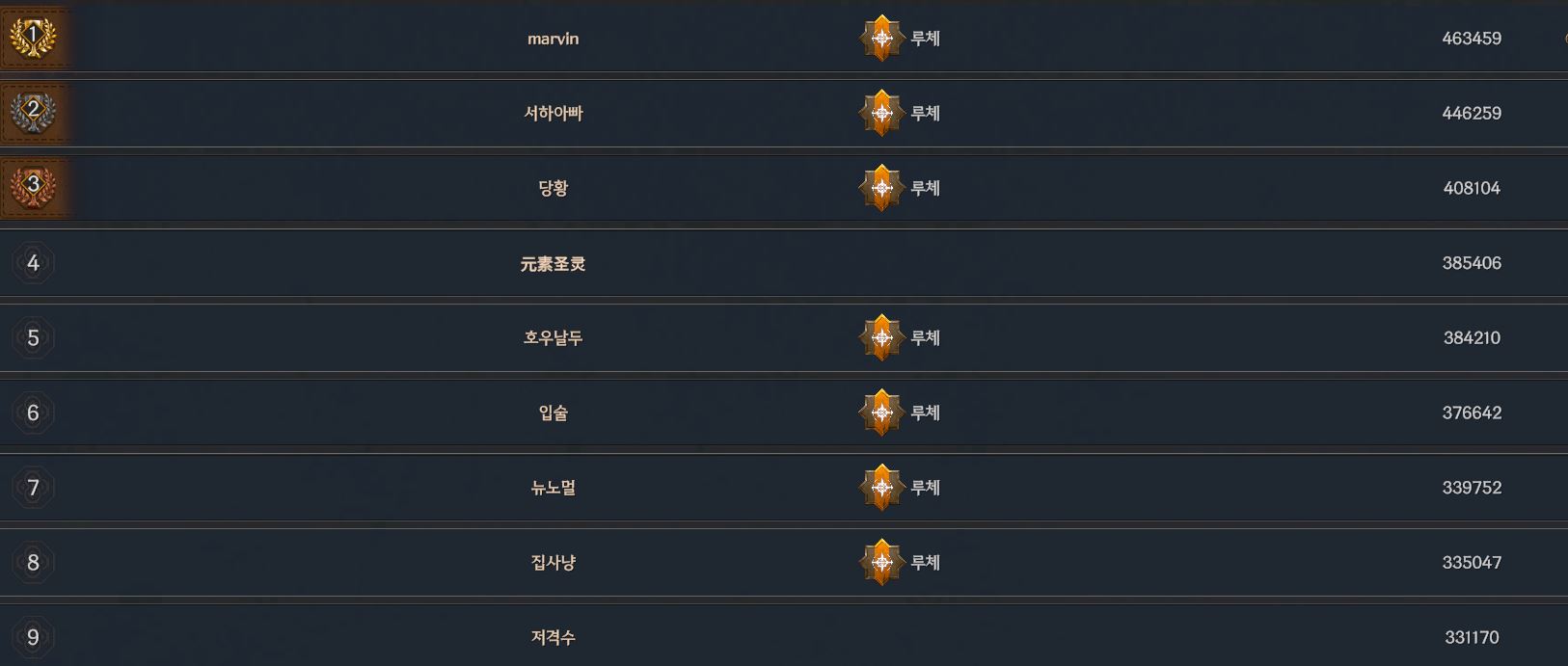
Task: Open player marvin's profile name
Action: (553, 39)
